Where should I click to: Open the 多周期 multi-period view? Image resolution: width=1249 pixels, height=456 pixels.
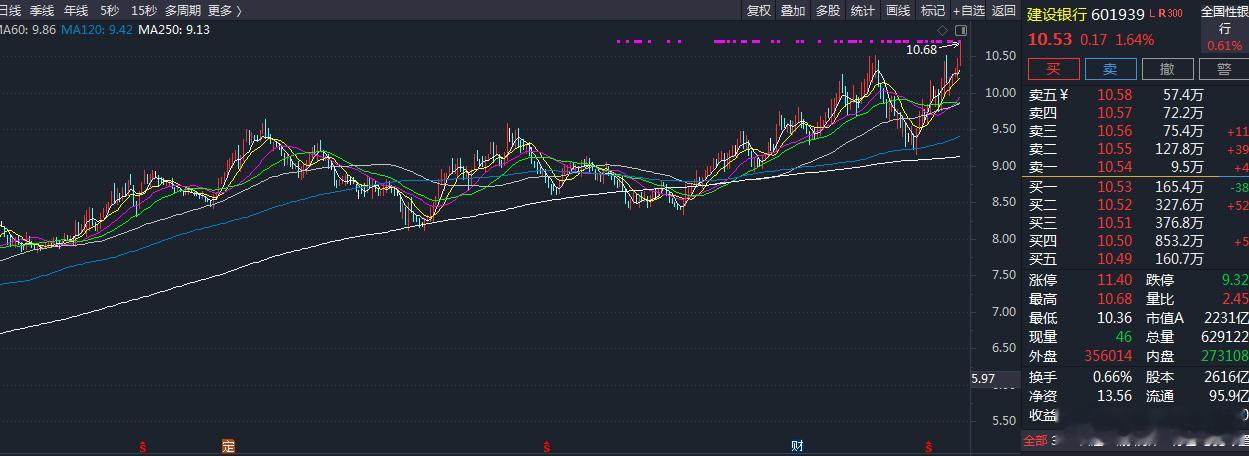(x=183, y=10)
